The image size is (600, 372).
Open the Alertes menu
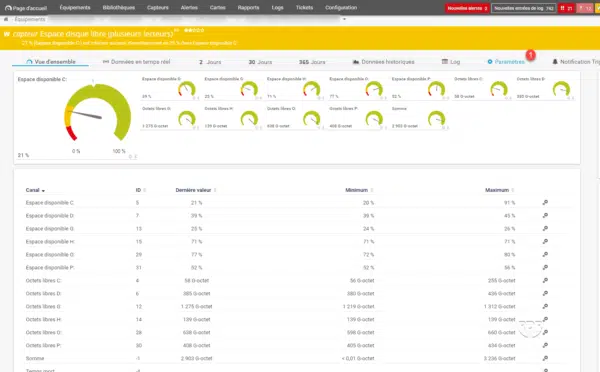189,8
